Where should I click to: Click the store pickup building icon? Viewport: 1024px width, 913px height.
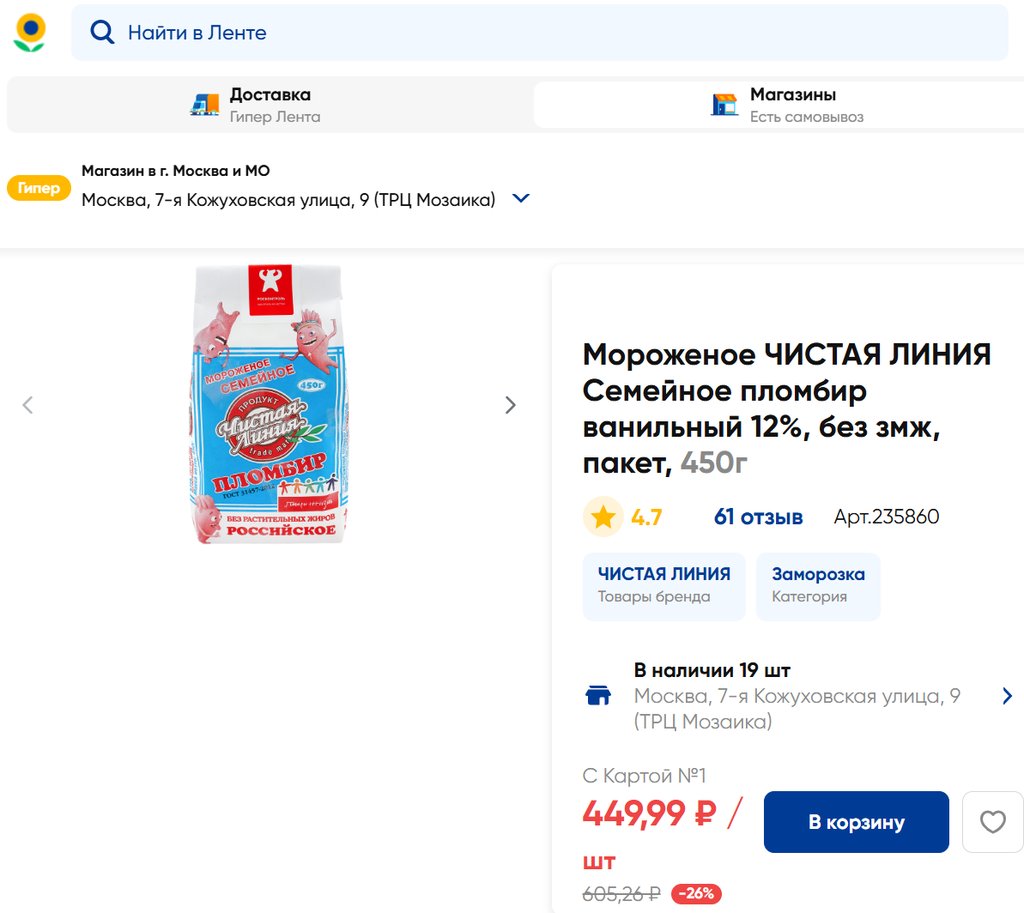724,104
